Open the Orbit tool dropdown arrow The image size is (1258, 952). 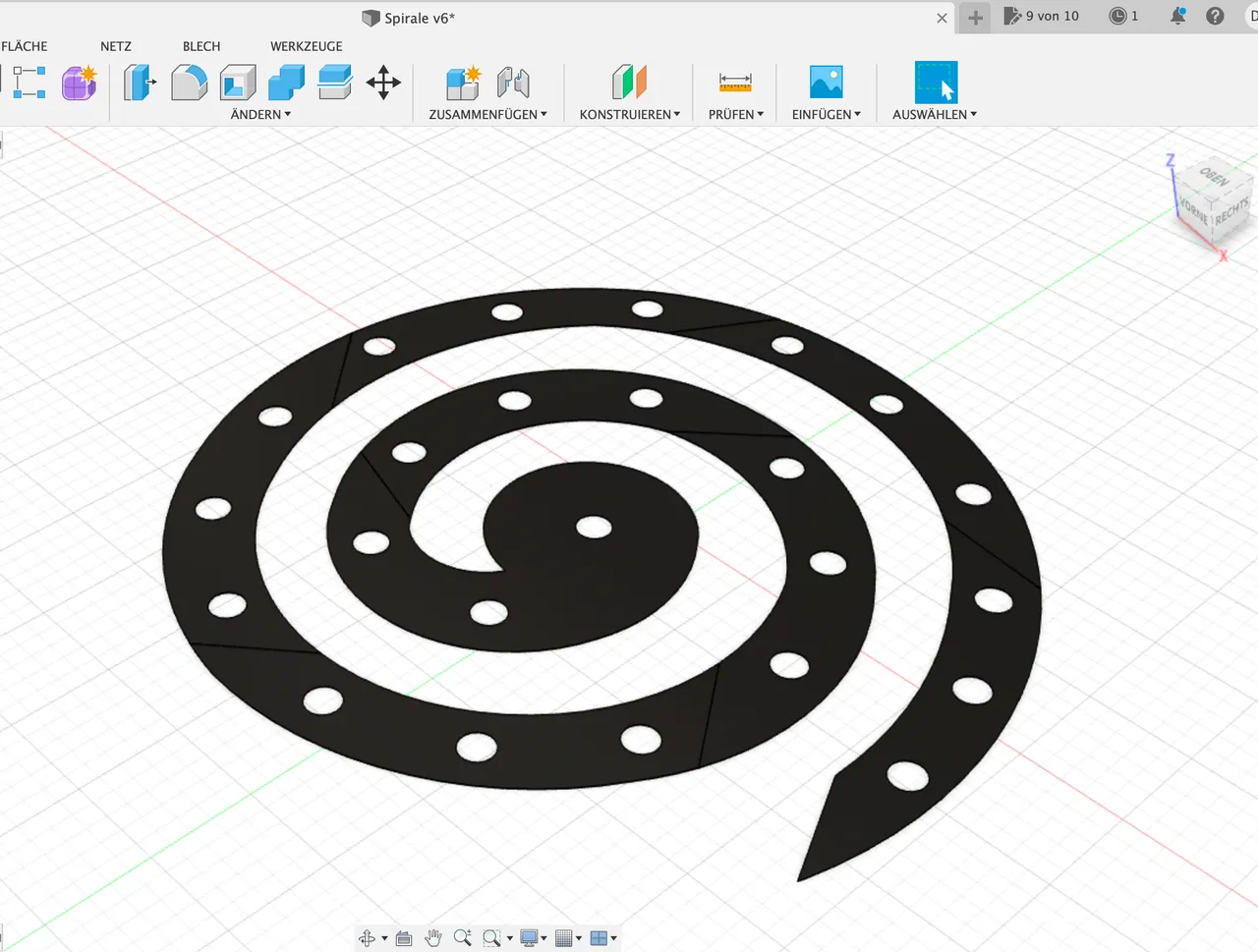pos(384,938)
